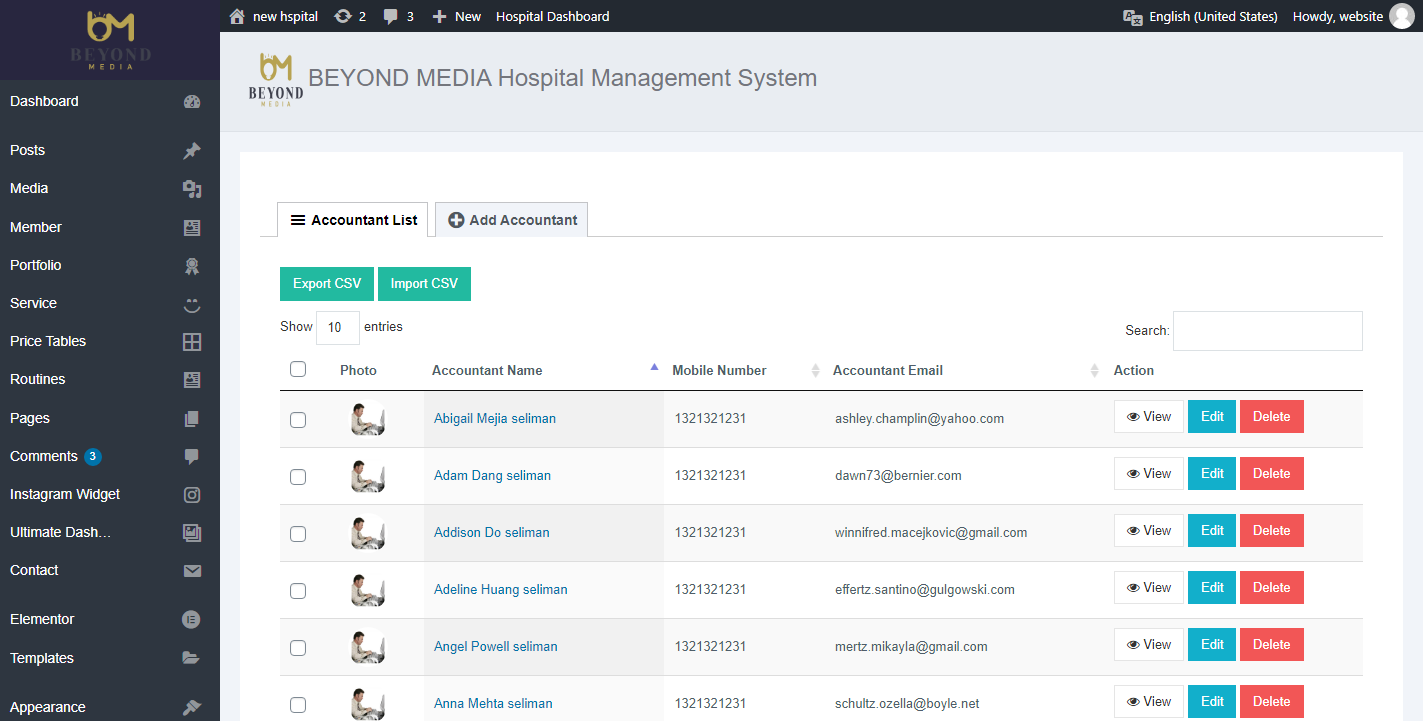Toggle the select-all checkbox in table header
Viewport: 1423px width, 721px height.
pos(298,369)
